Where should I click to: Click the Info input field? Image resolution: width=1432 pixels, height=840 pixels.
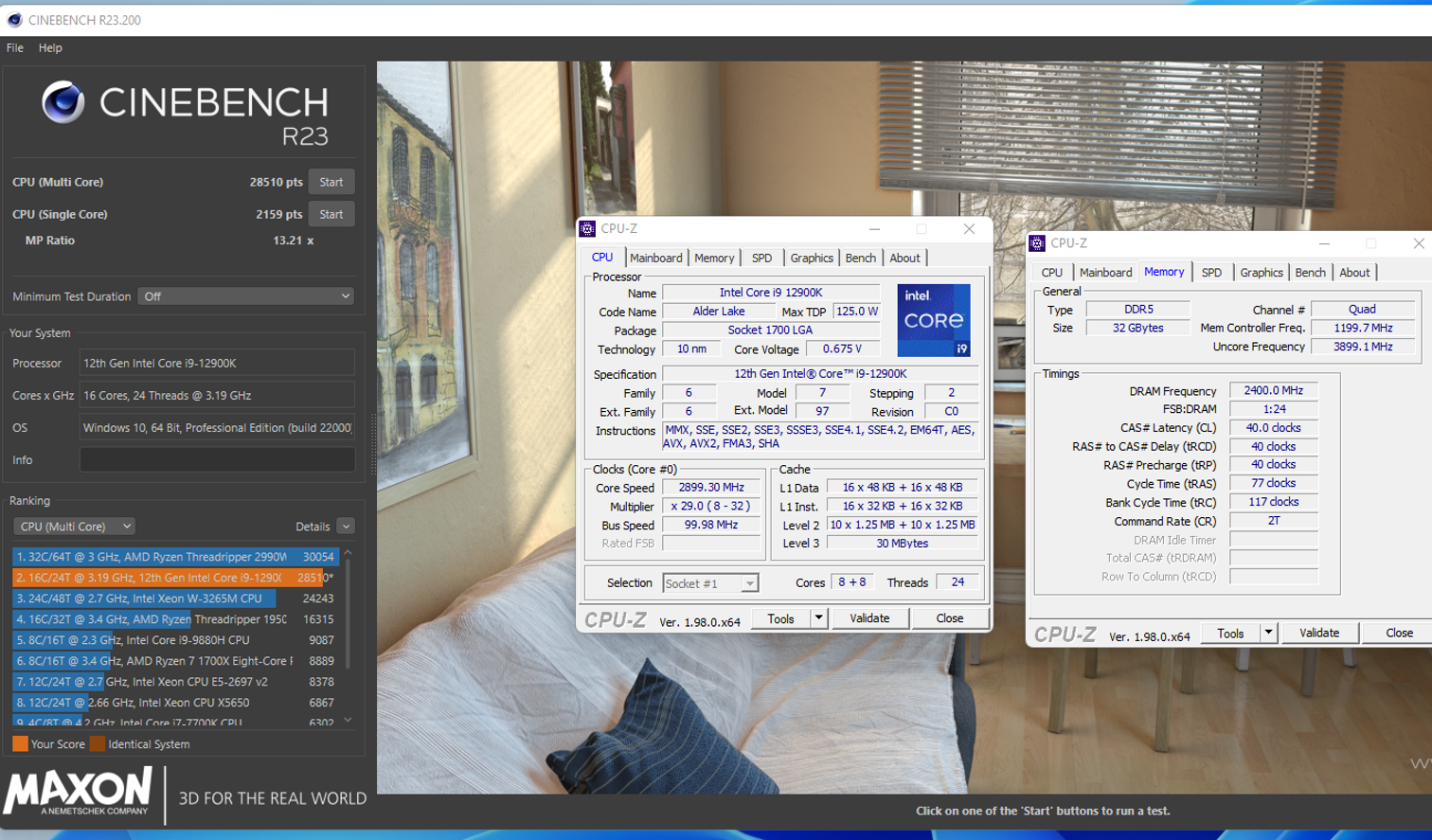coord(218,460)
